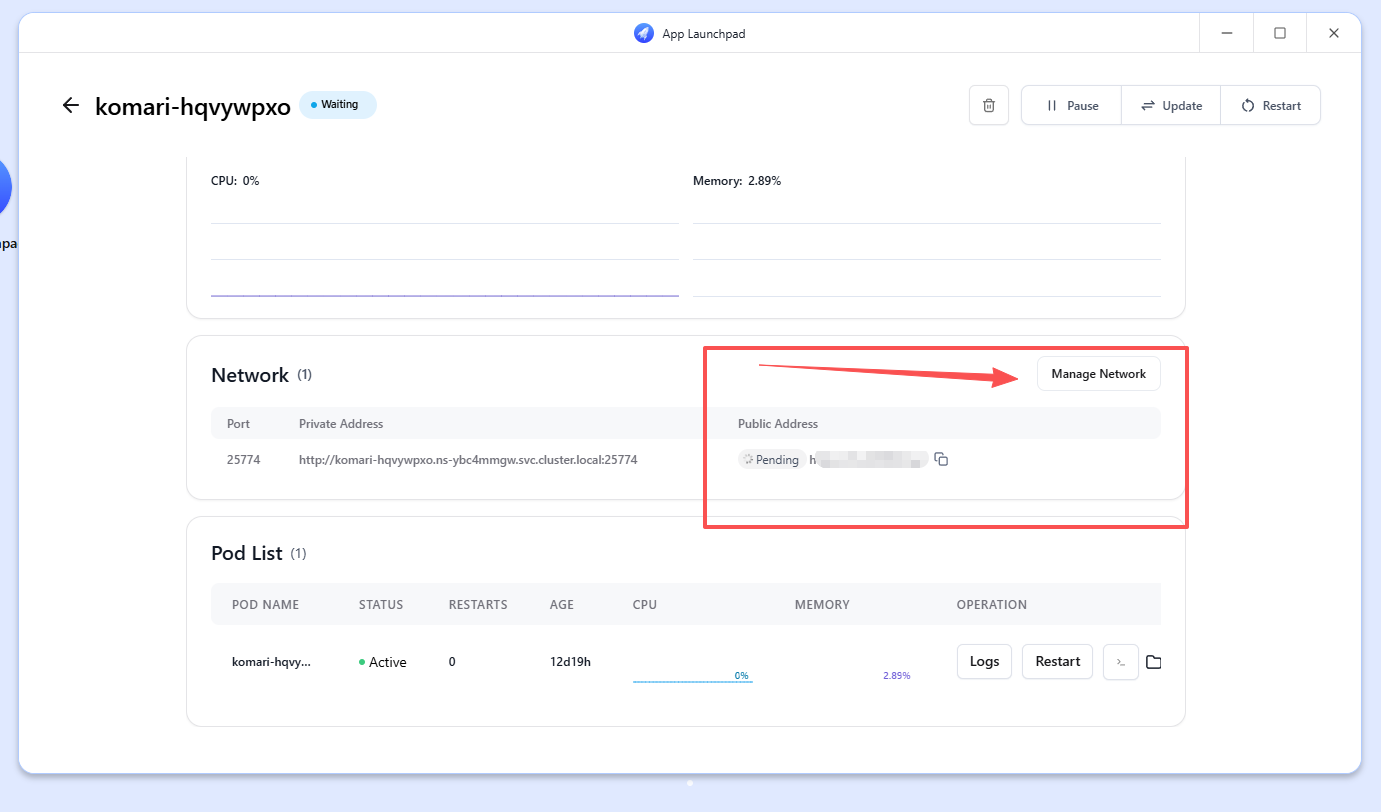The width and height of the screenshot is (1381, 812).
Task: Click the blue app icon on desktop edge
Action: click(x=4, y=187)
